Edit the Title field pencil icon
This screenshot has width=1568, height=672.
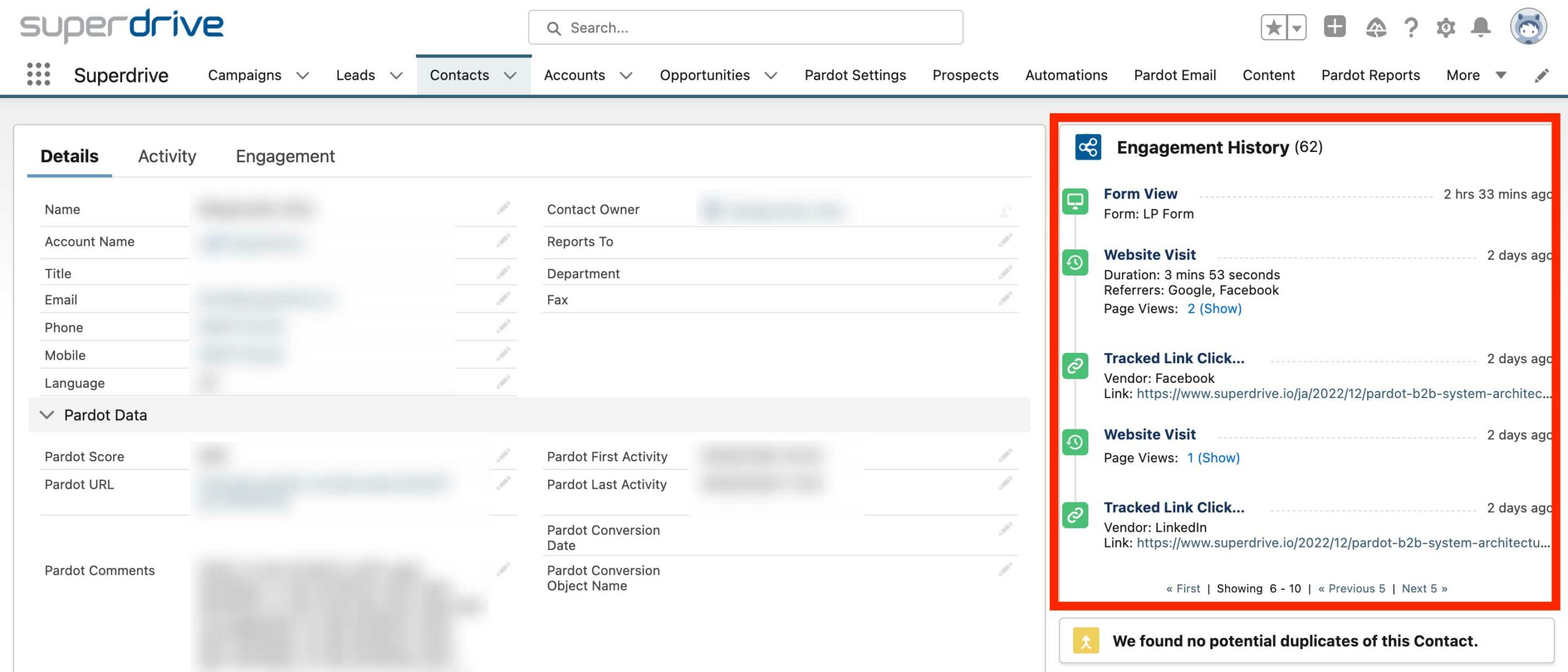503,273
